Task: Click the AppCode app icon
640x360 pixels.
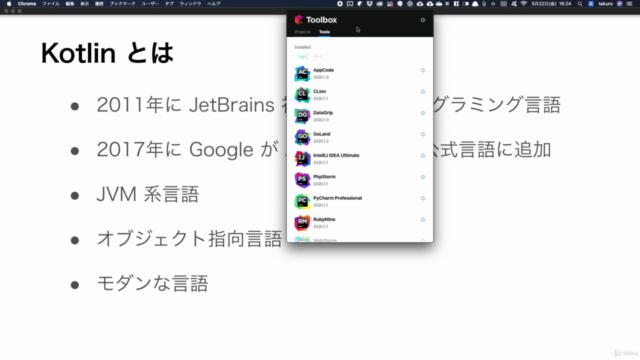Action: 302,73
